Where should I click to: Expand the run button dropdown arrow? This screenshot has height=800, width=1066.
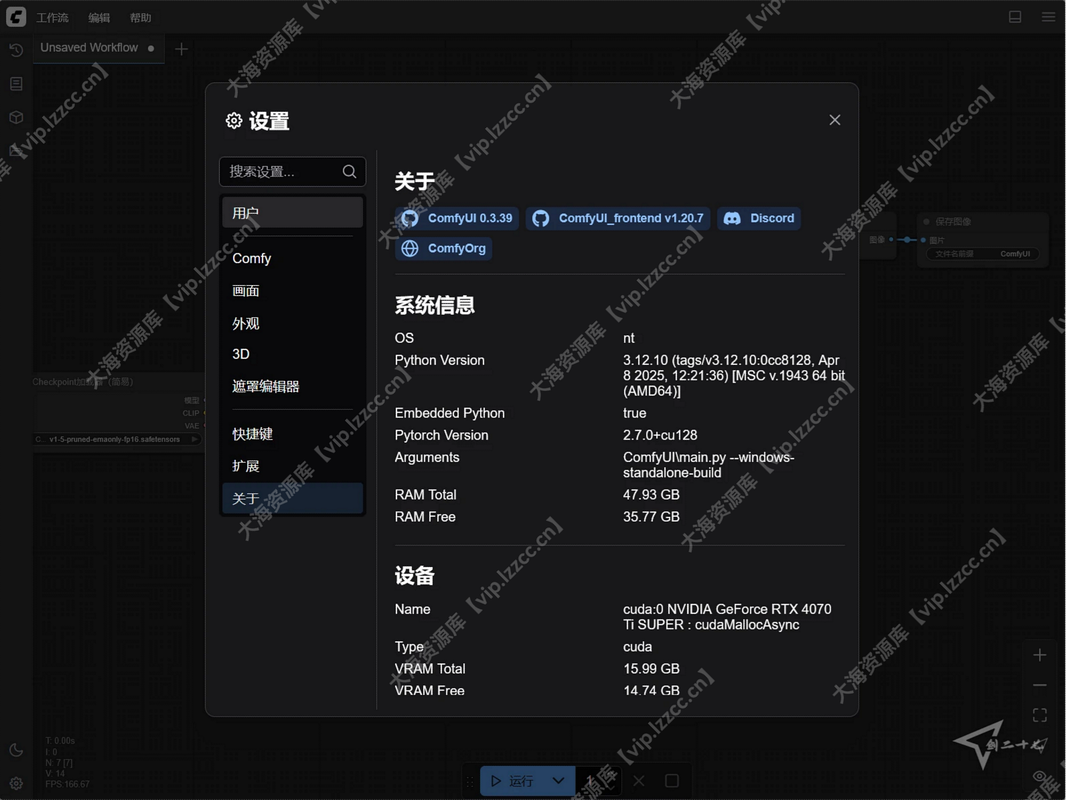pyautogui.click(x=559, y=781)
